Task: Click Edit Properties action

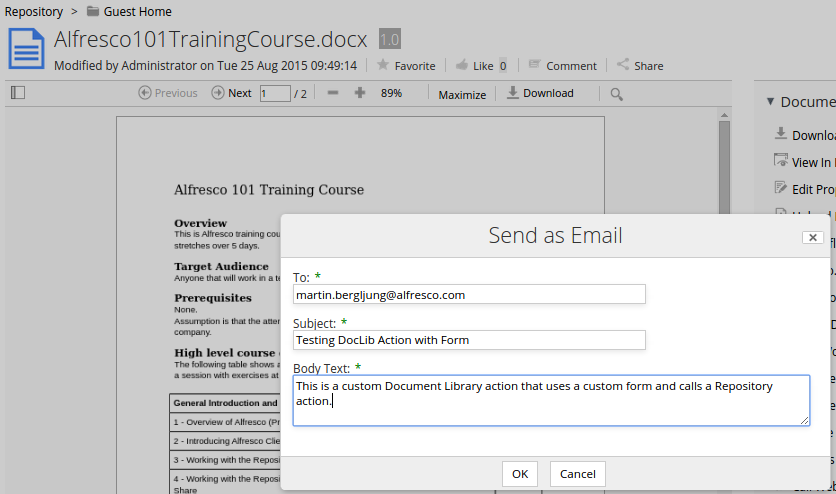Action: [805, 189]
